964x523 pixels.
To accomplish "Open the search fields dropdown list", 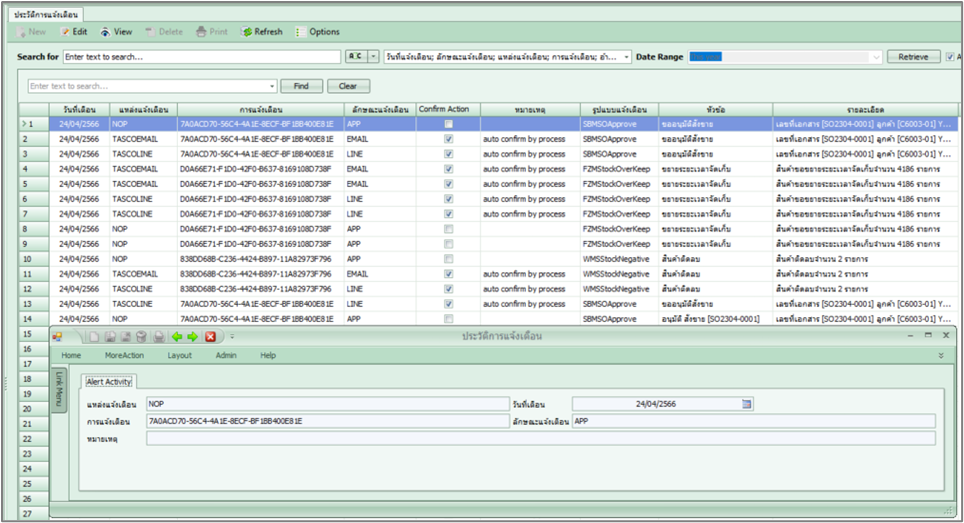I will click(x=626, y=57).
